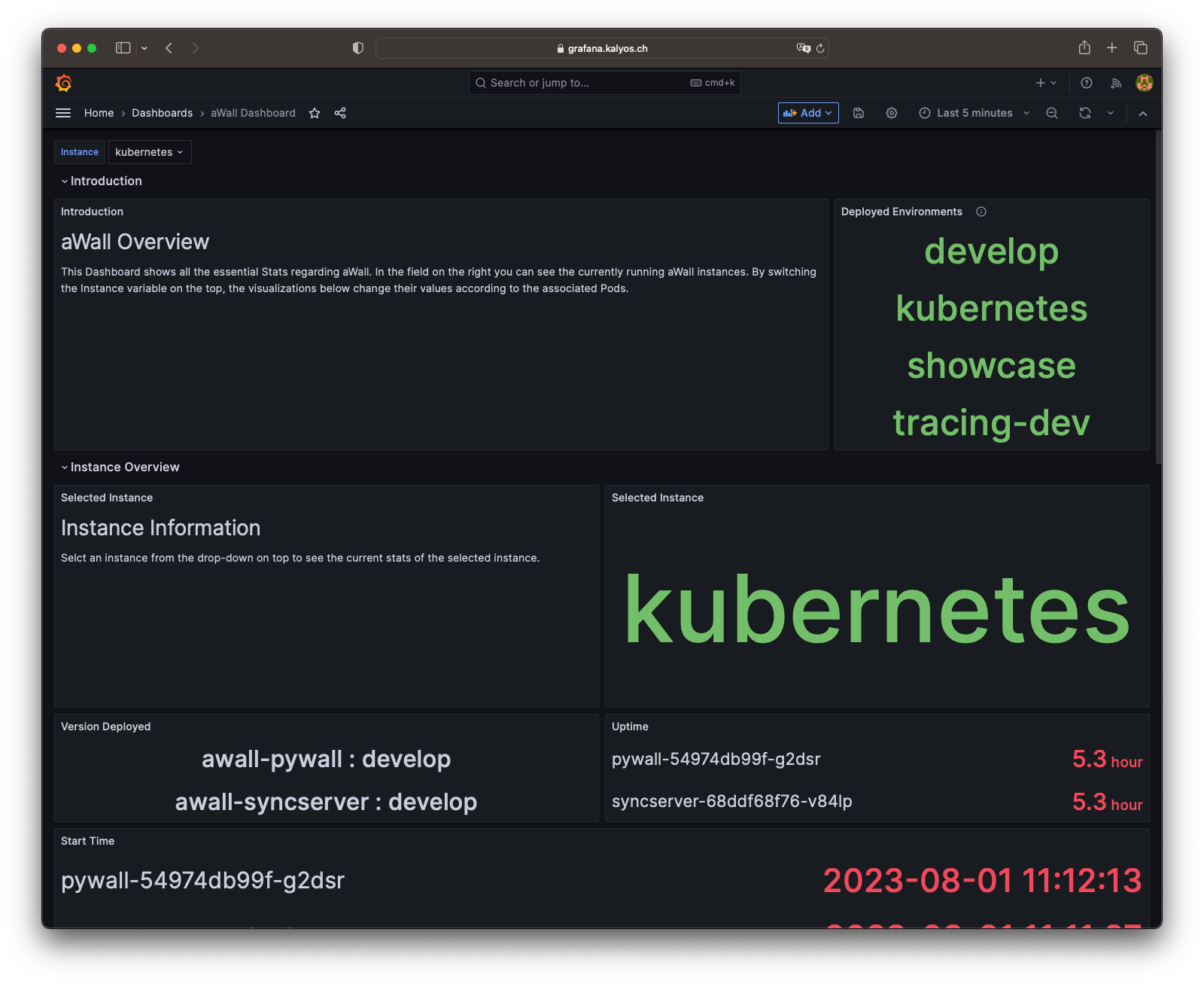Collapse the top toolbar with chevron
The width and height of the screenshot is (1204, 984).
point(1143,113)
